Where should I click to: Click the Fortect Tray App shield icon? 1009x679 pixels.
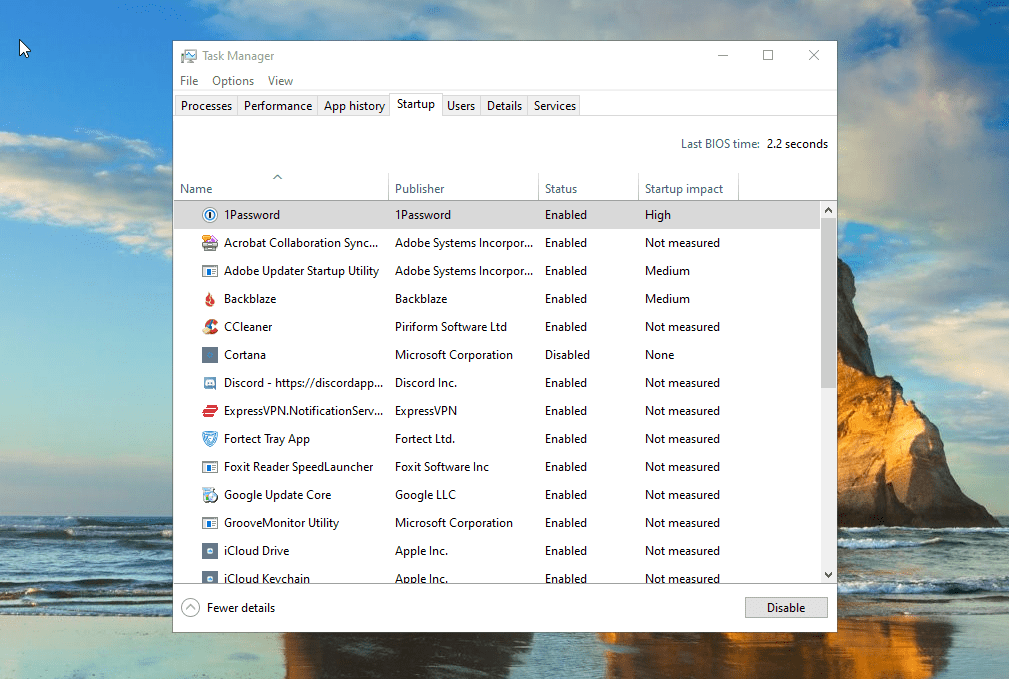210,439
